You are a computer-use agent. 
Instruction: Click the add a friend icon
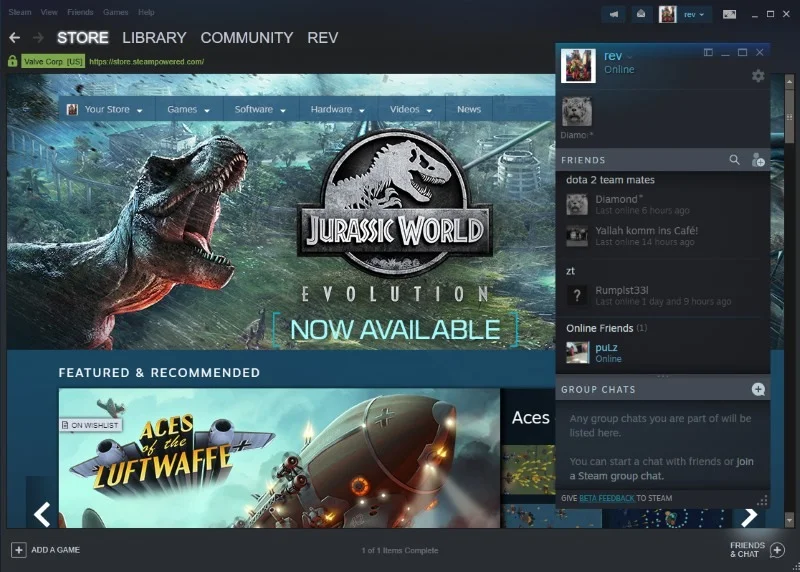click(758, 160)
